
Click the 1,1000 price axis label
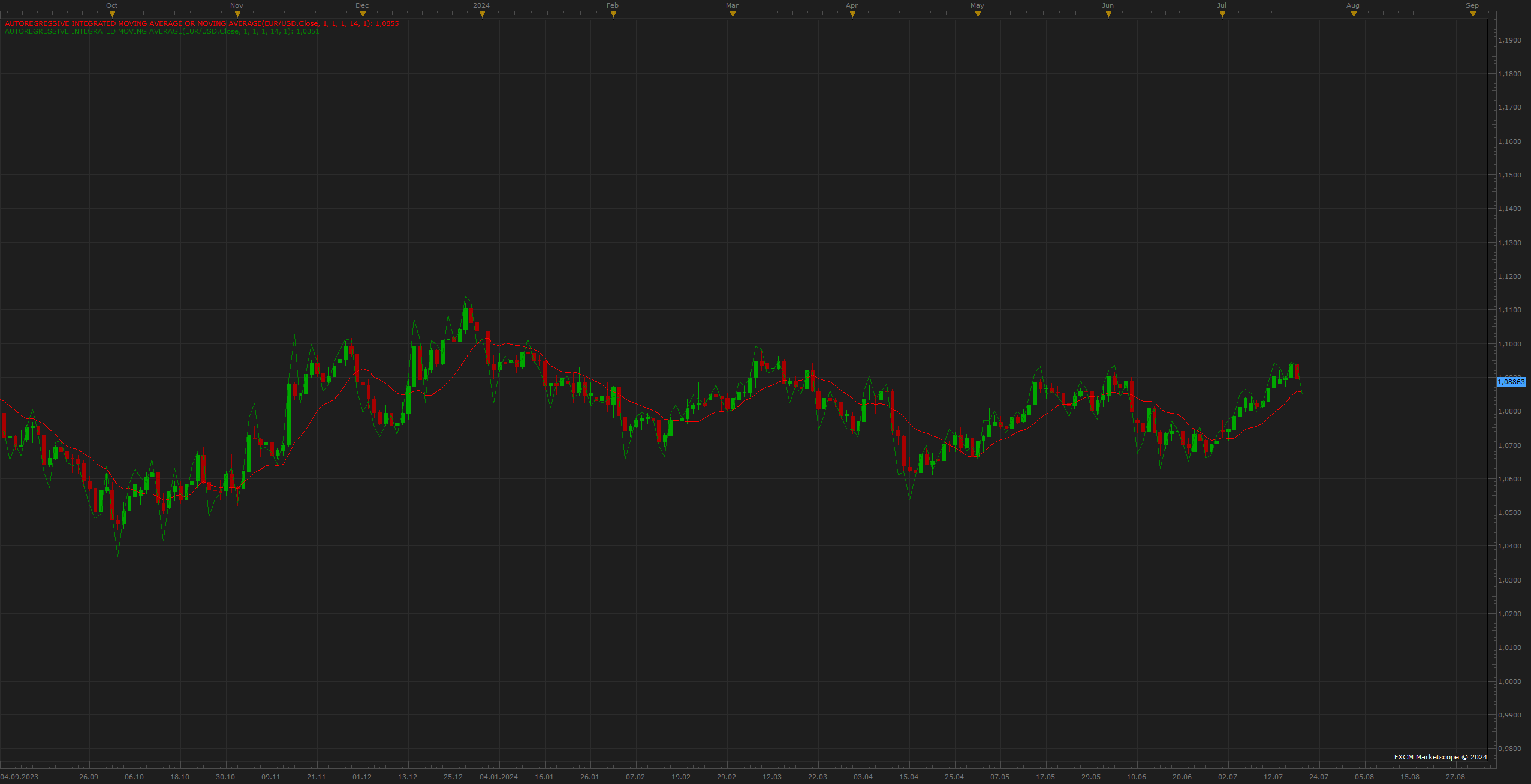coord(1509,344)
